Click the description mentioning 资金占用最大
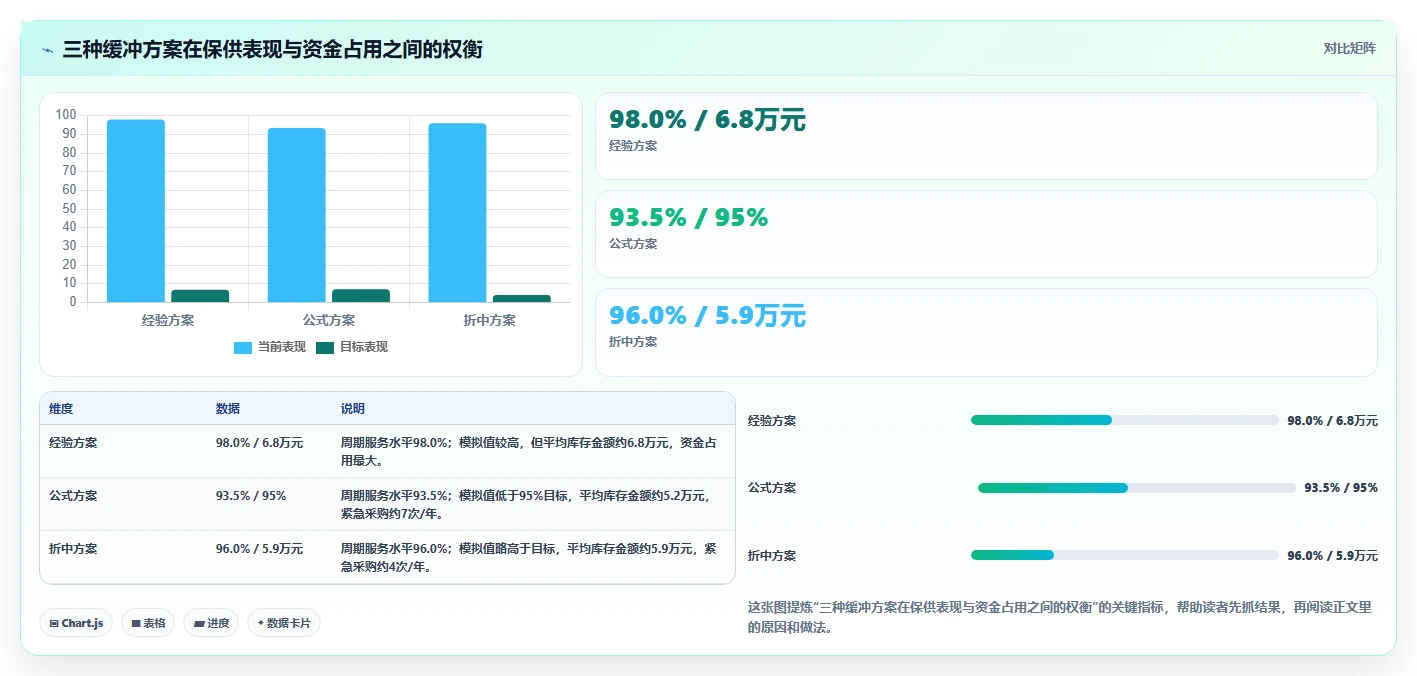Viewport: 1417px width, 676px height. [529, 451]
